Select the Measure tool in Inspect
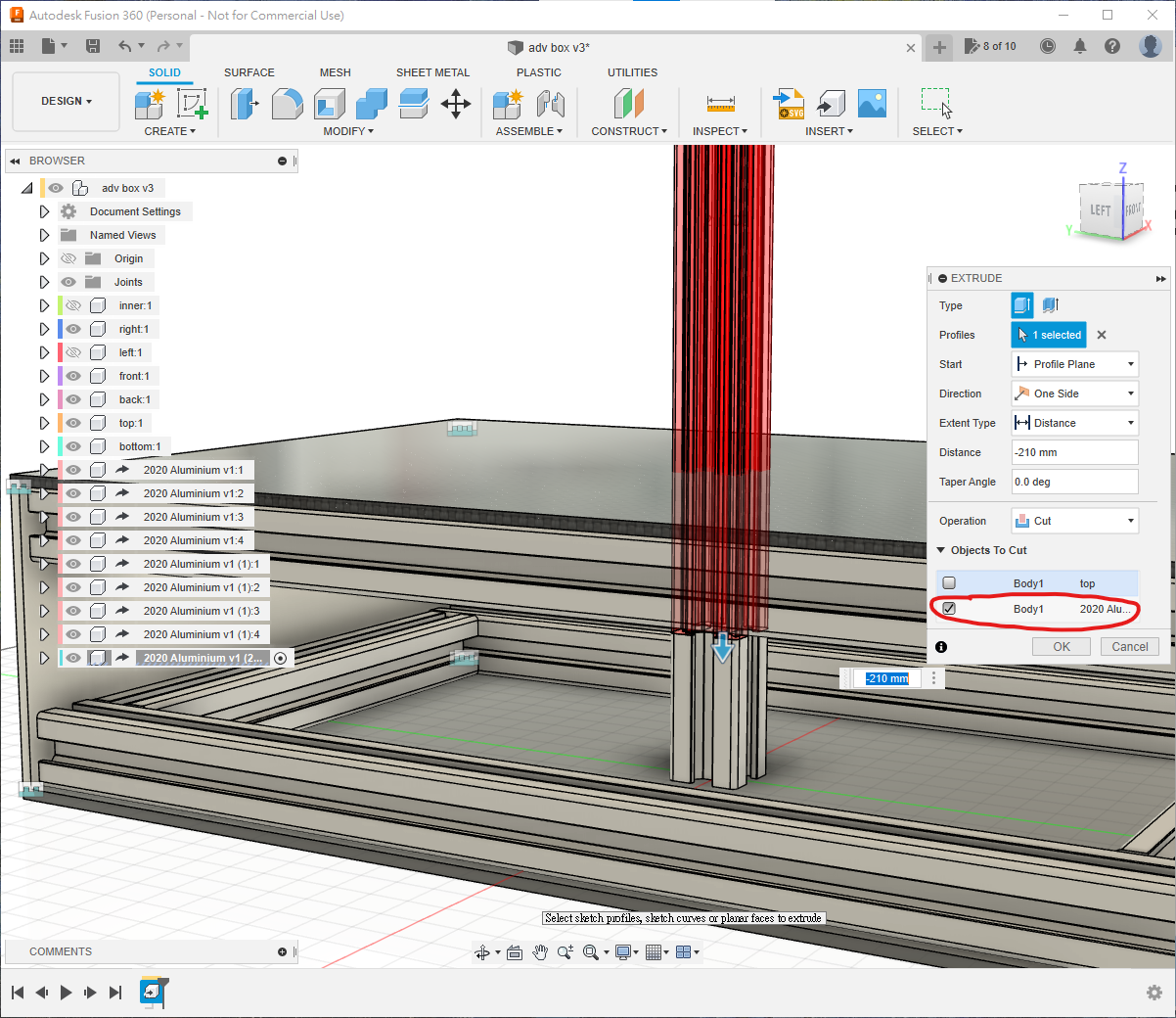This screenshot has width=1176, height=1018. click(720, 104)
